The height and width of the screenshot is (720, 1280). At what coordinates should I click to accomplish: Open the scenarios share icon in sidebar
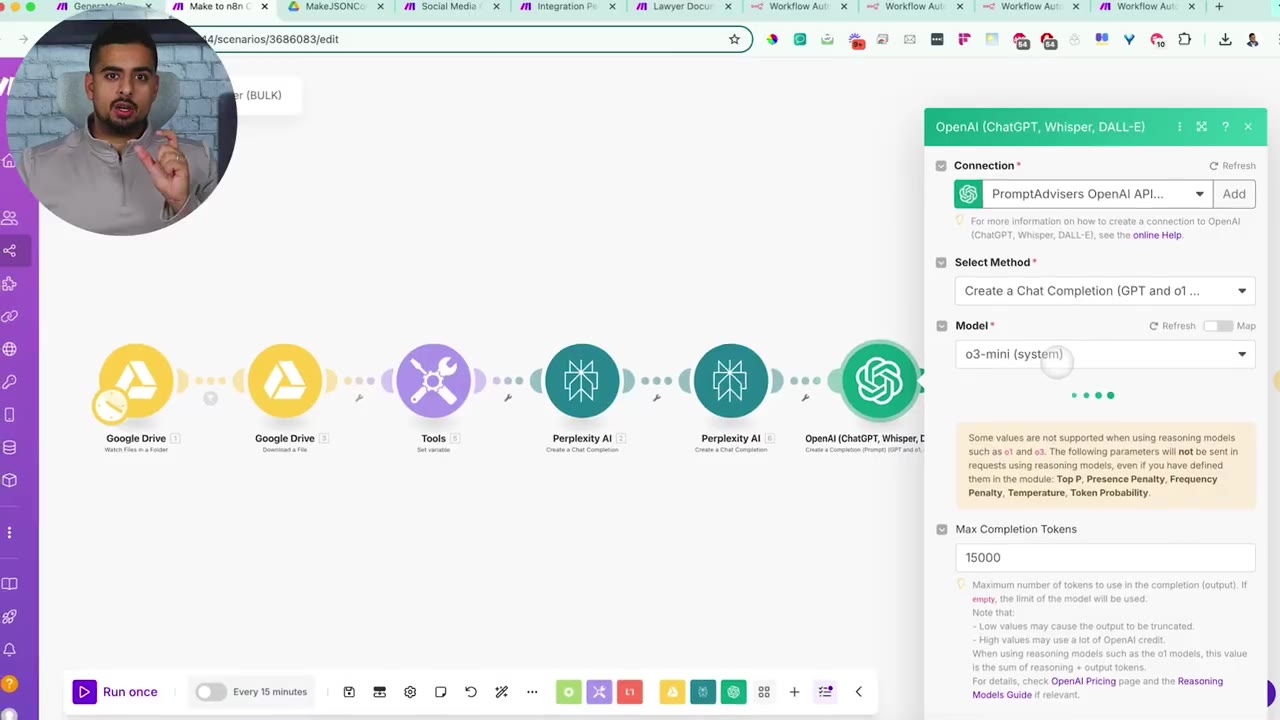[10, 251]
